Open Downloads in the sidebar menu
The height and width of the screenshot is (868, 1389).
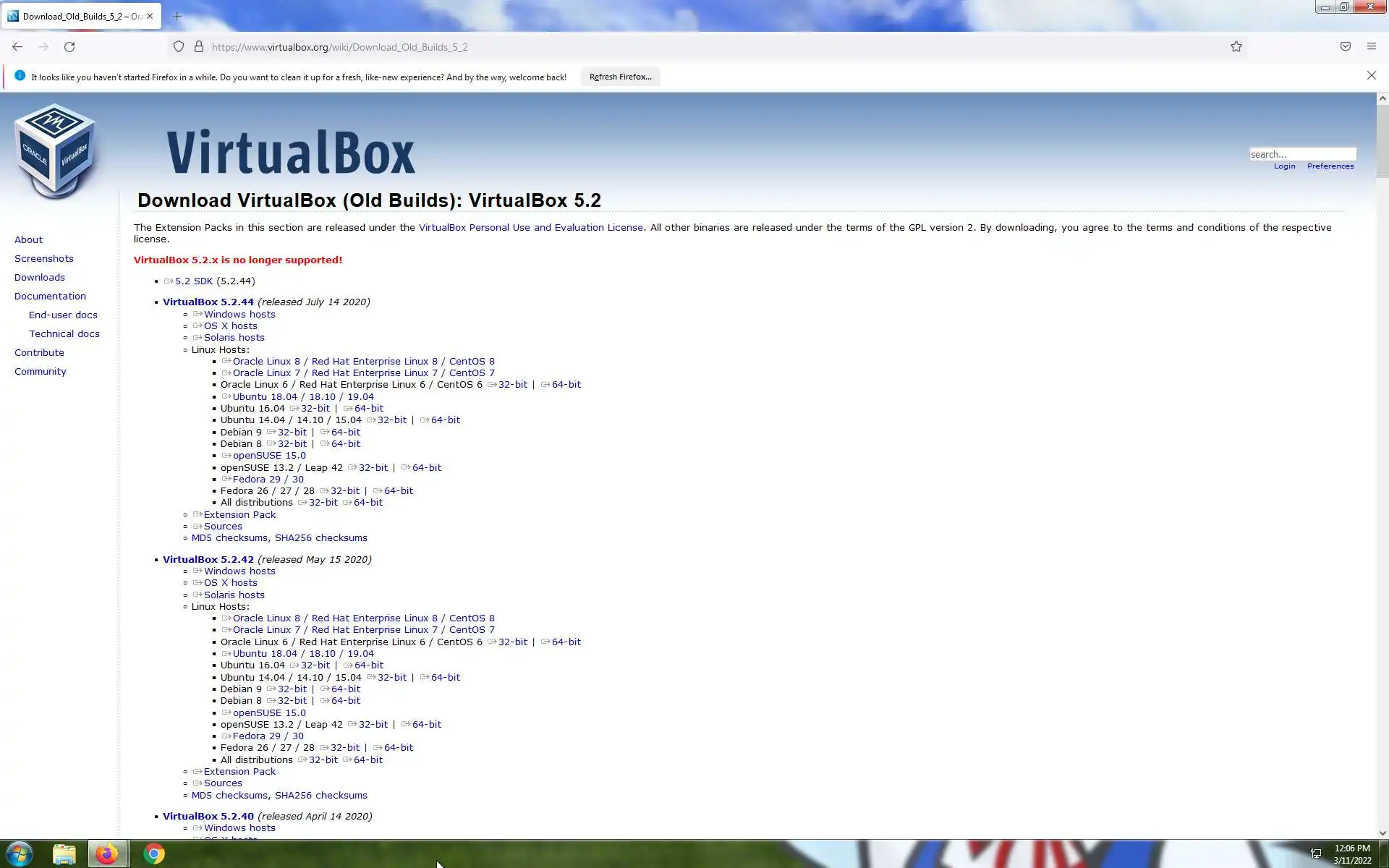click(x=40, y=277)
